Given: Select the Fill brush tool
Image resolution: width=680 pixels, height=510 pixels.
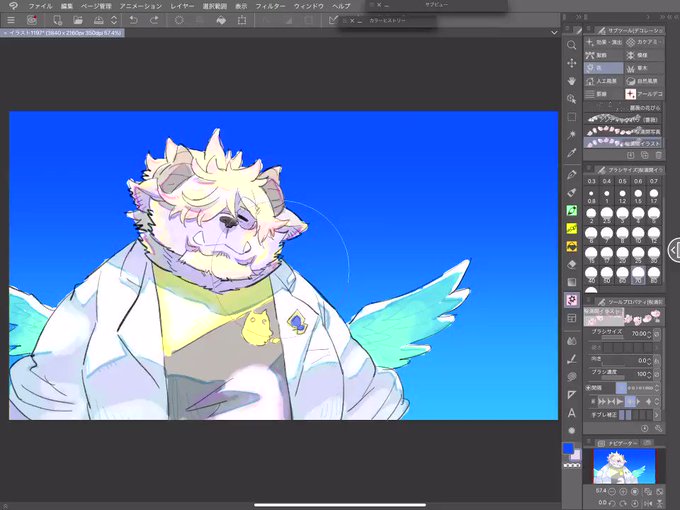Looking at the screenshot, I should point(572,359).
